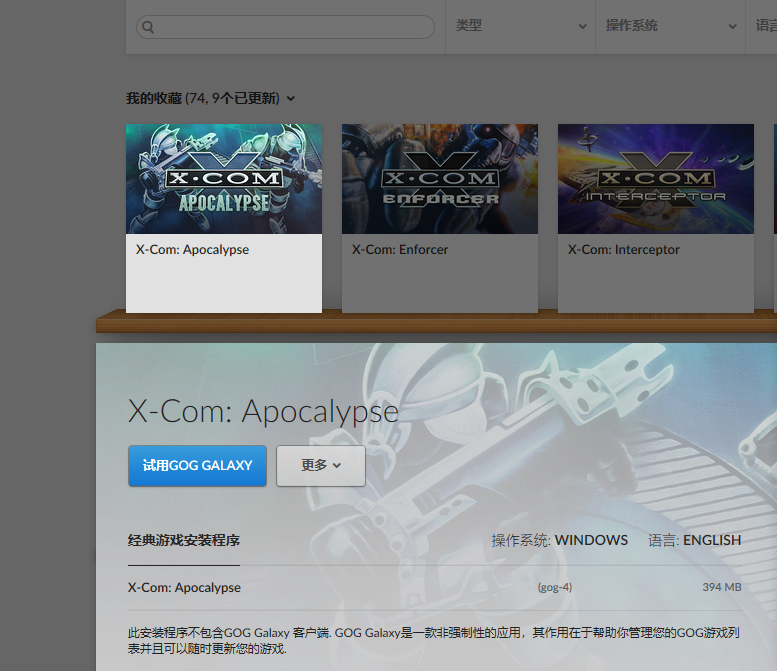Screen dimensions: 777x671
Task: Focus the library search field
Action: point(285,27)
